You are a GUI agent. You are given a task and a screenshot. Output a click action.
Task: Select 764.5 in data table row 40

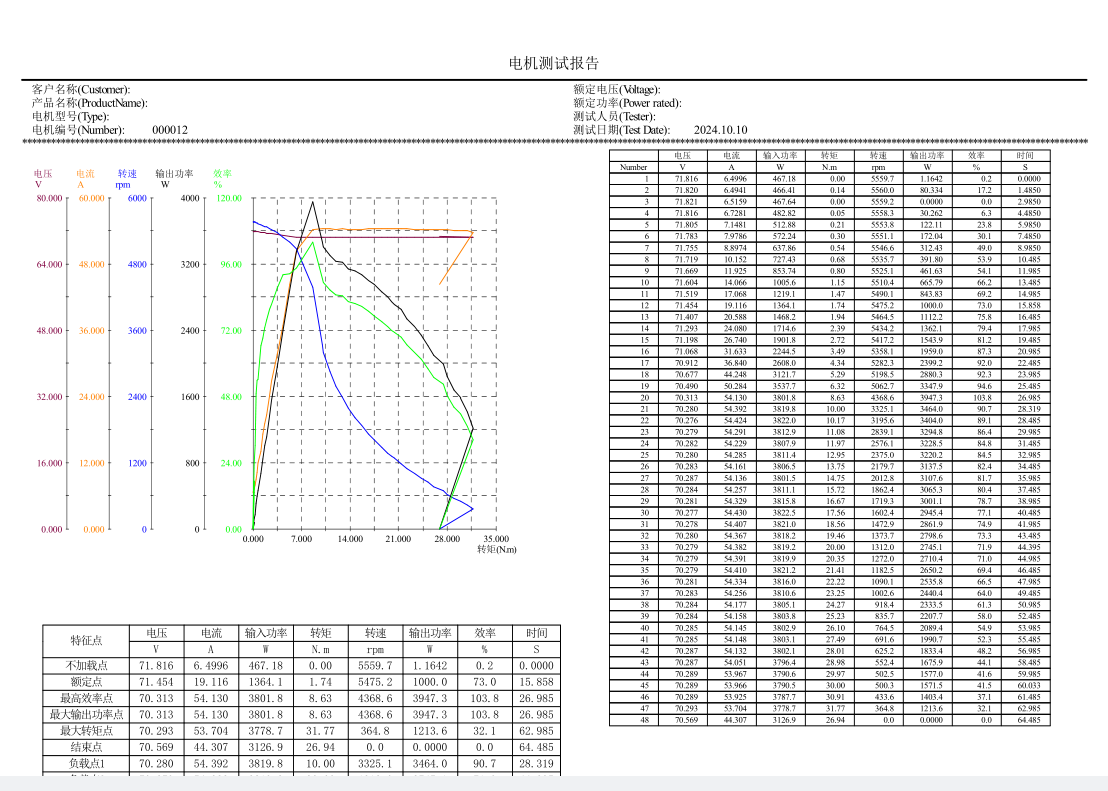click(884, 628)
